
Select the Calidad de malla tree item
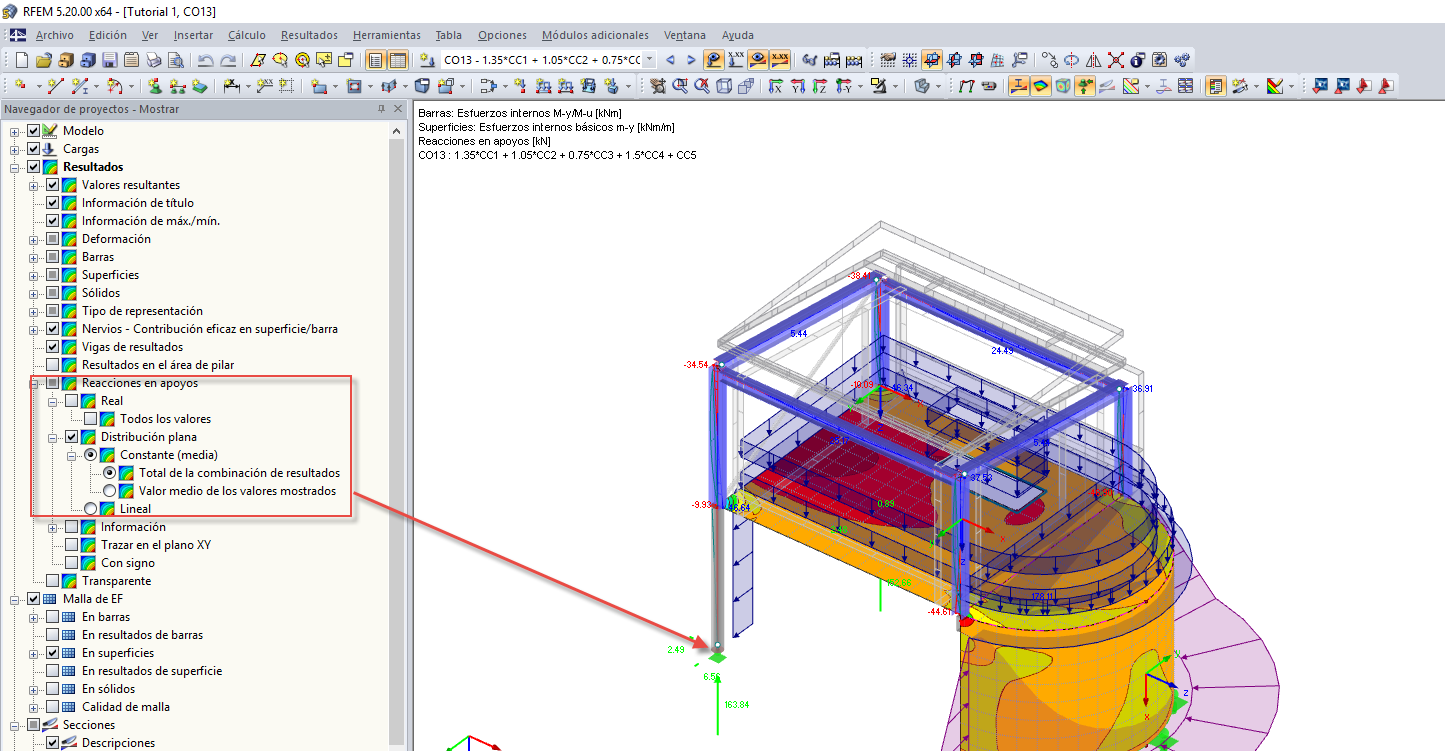point(126,707)
